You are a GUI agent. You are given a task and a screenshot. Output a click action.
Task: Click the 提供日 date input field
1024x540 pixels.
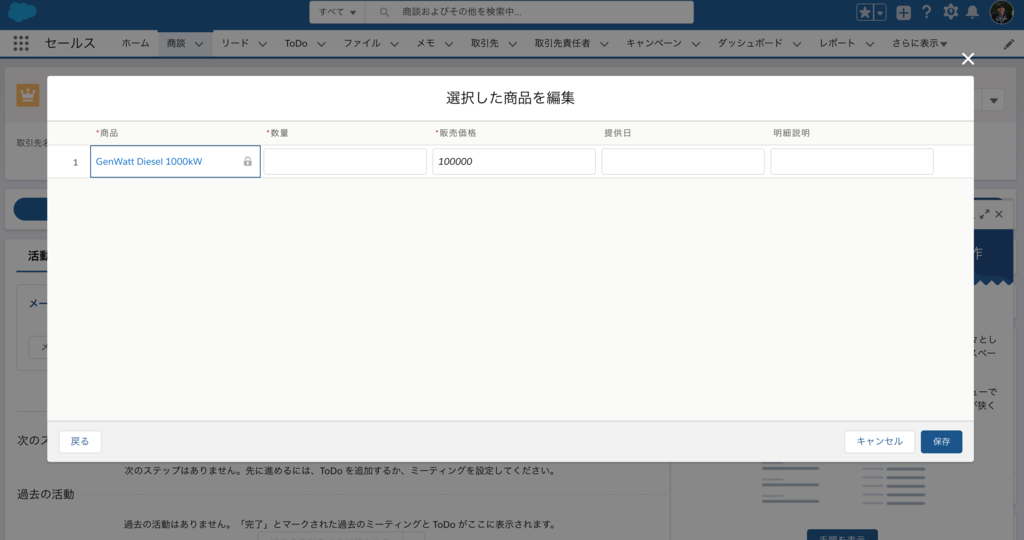(x=683, y=161)
